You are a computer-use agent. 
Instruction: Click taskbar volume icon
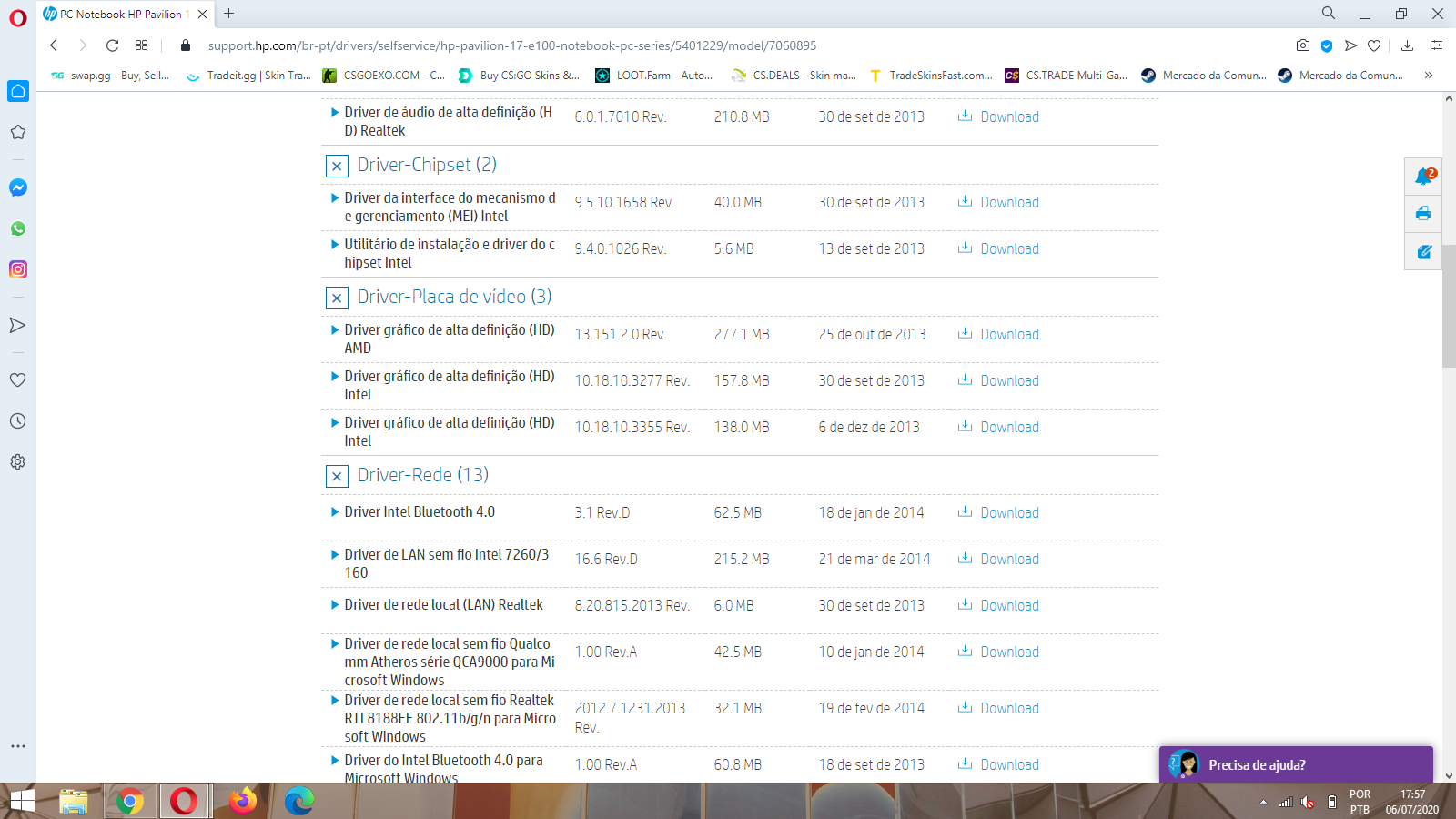pyautogui.click(x=1308, y=802)
